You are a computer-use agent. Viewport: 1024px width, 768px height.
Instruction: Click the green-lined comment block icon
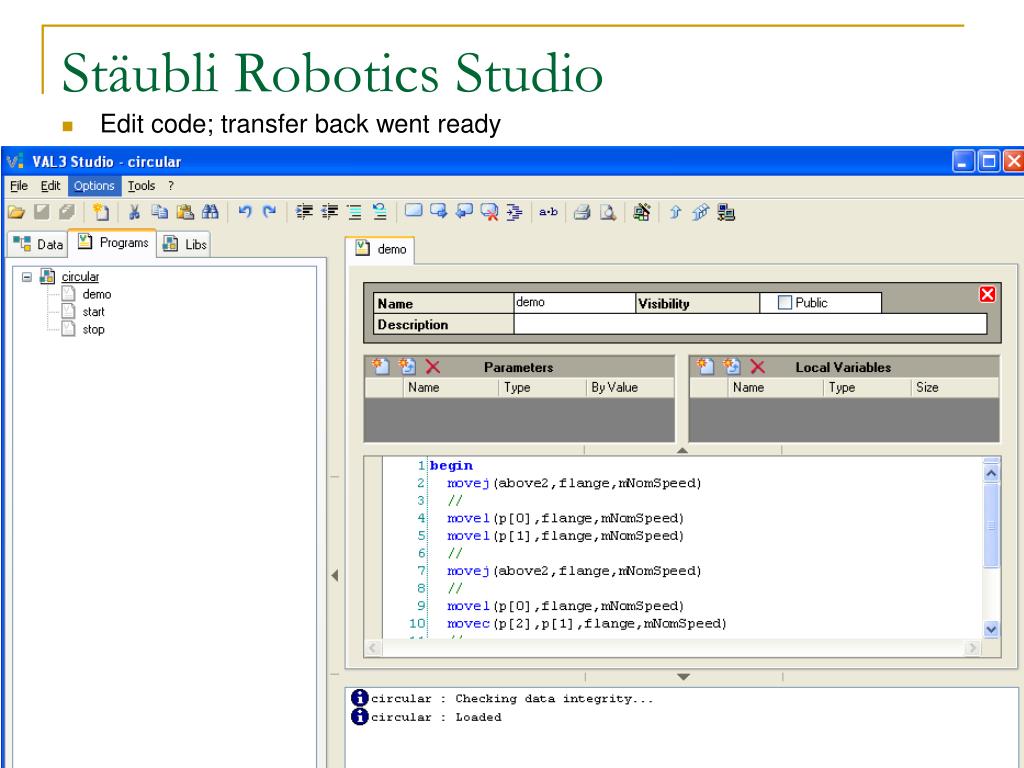pos(355,212)
